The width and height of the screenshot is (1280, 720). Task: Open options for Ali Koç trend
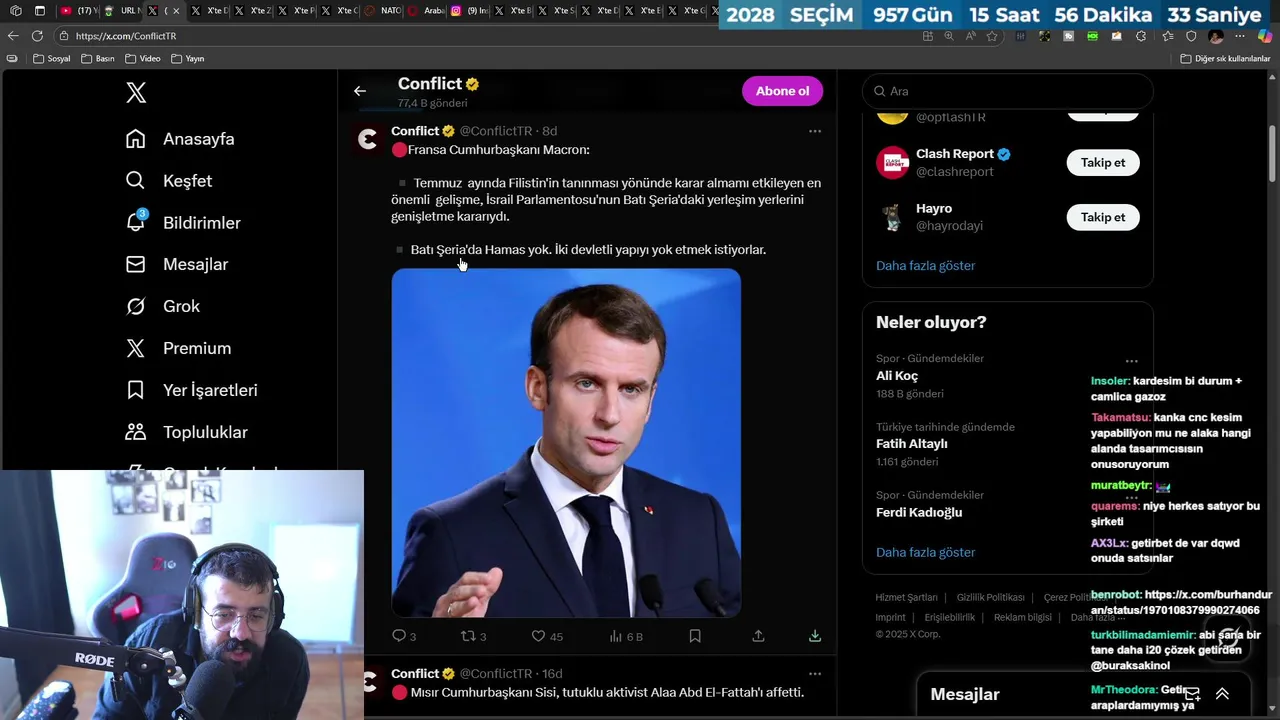click(x=1131, y=361)
